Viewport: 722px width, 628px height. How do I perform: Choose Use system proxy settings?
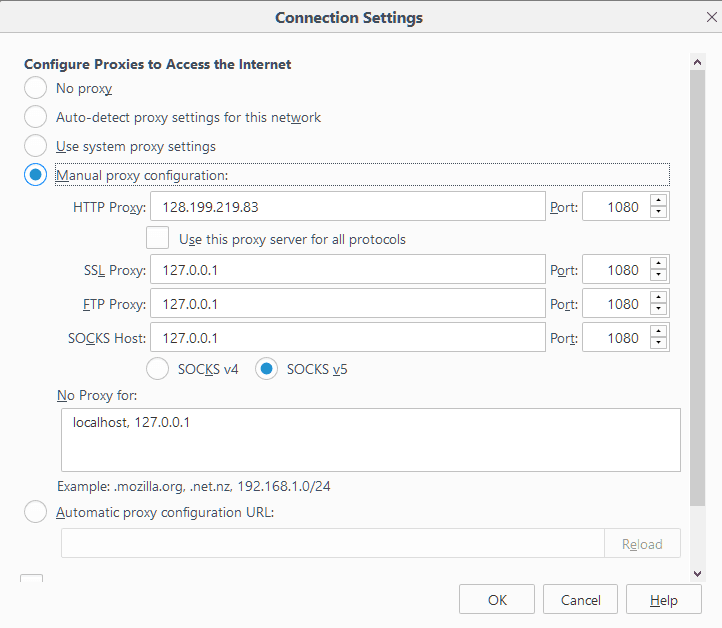pyautogui.click(x=35, y=145)
